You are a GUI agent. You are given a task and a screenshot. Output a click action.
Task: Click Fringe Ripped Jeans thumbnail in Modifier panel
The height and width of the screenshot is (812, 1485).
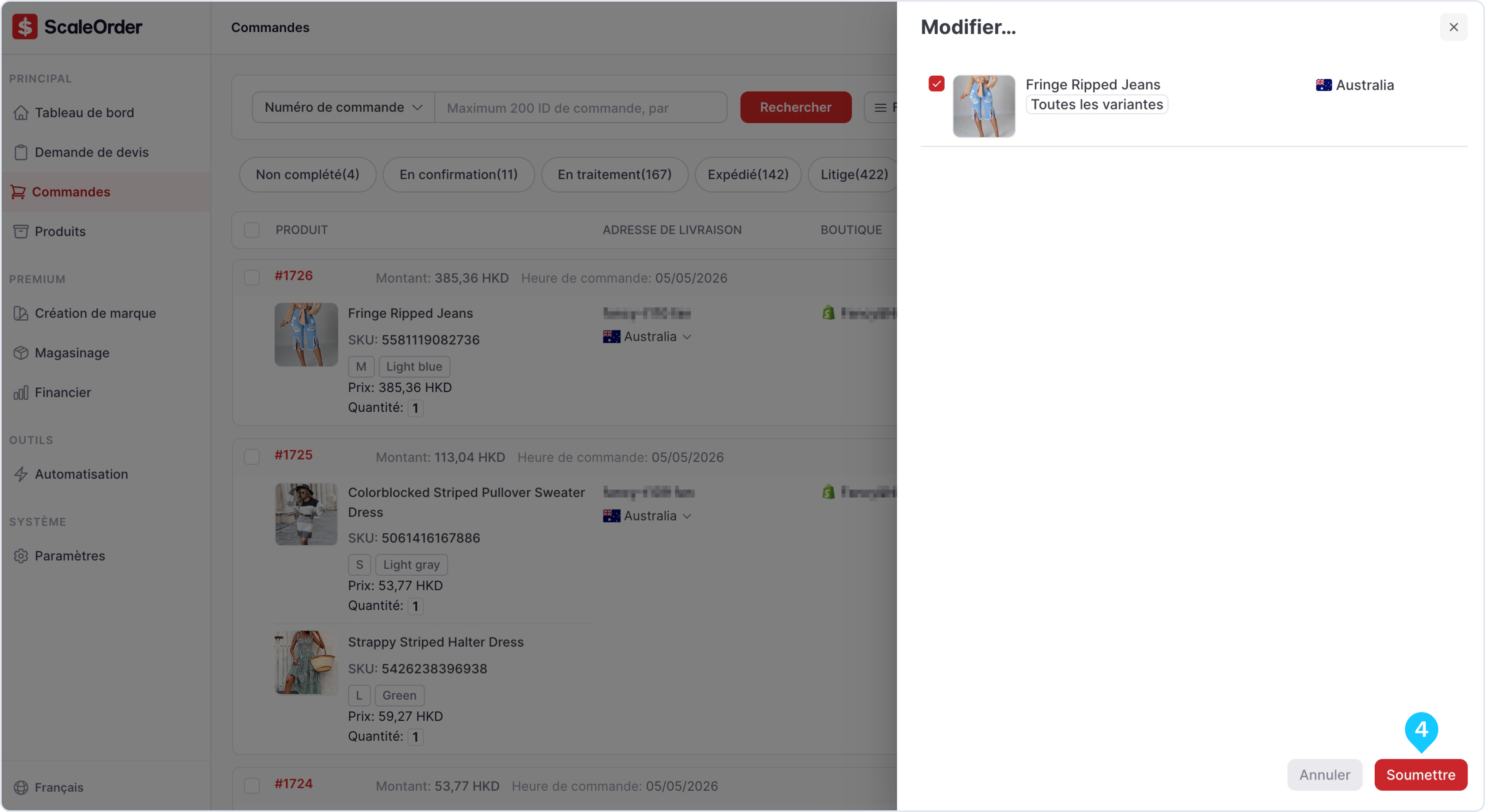pos(983,106)
